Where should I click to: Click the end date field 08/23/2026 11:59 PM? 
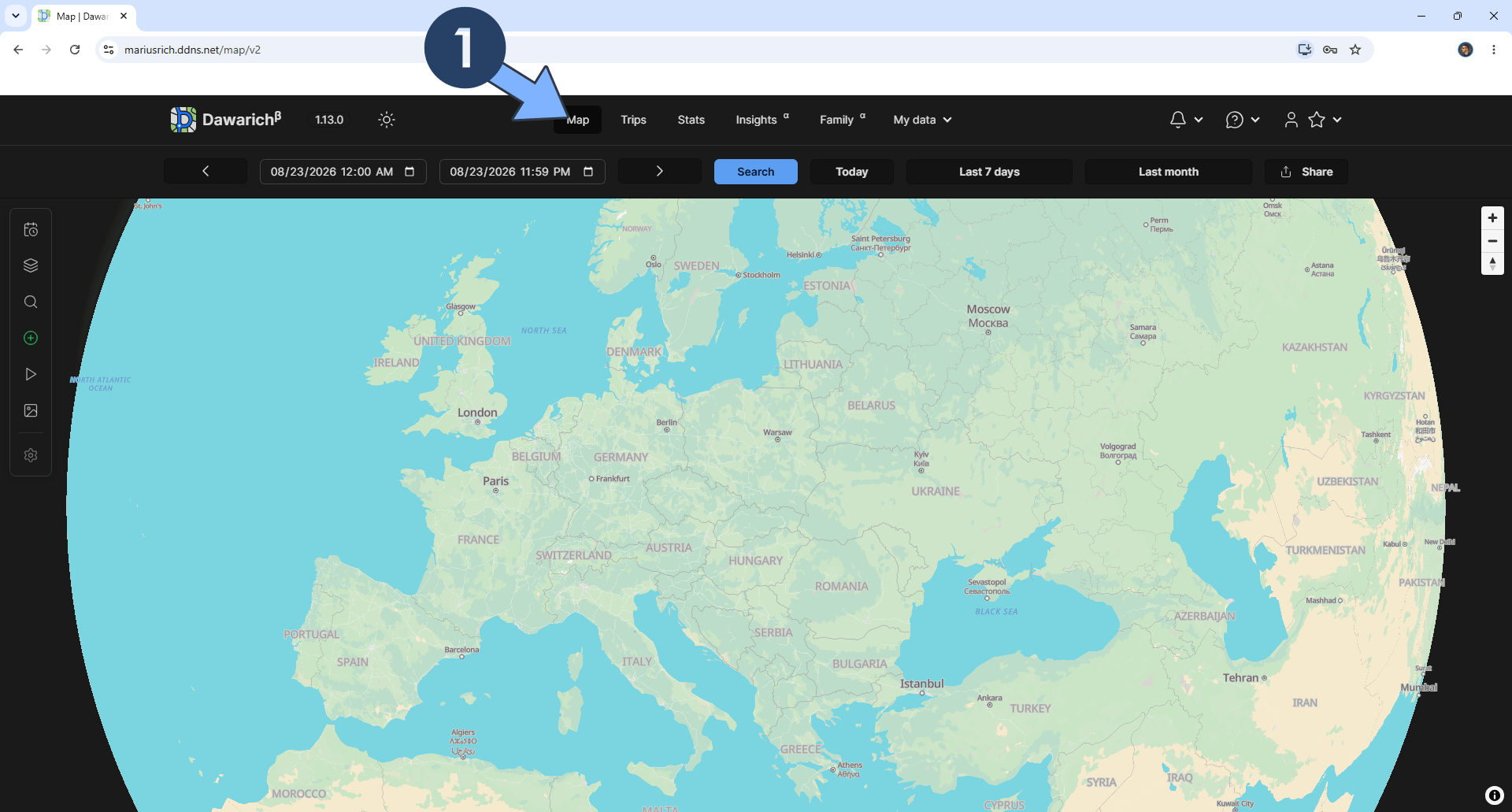pyautogui.click(x=522, y=172)
